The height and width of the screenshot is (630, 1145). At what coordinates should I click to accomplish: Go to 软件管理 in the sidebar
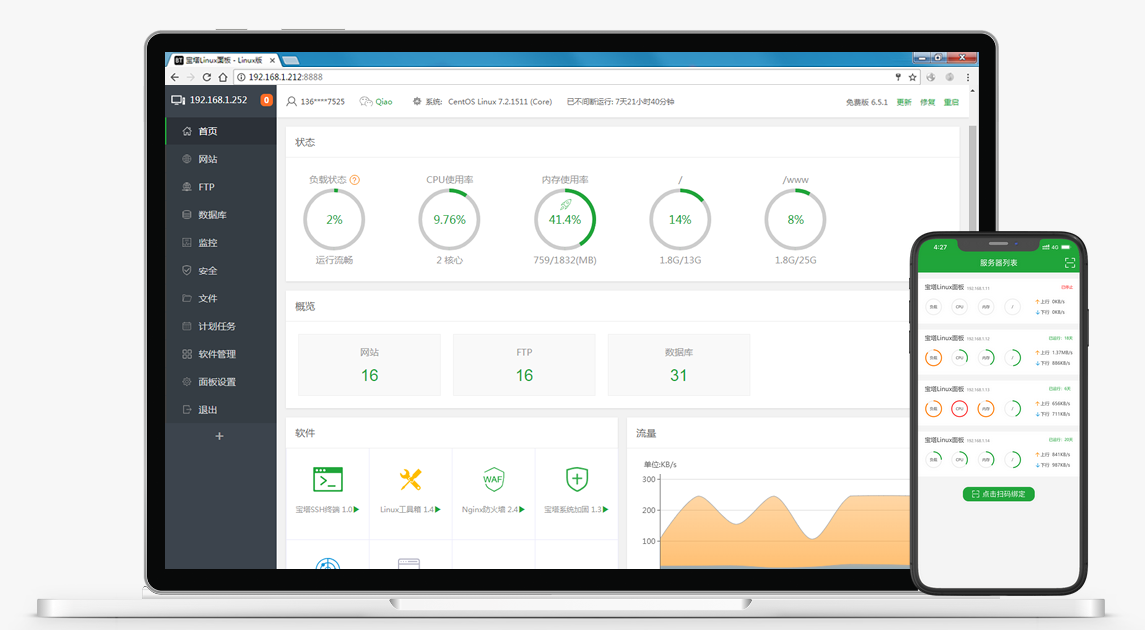coord(216,354)
